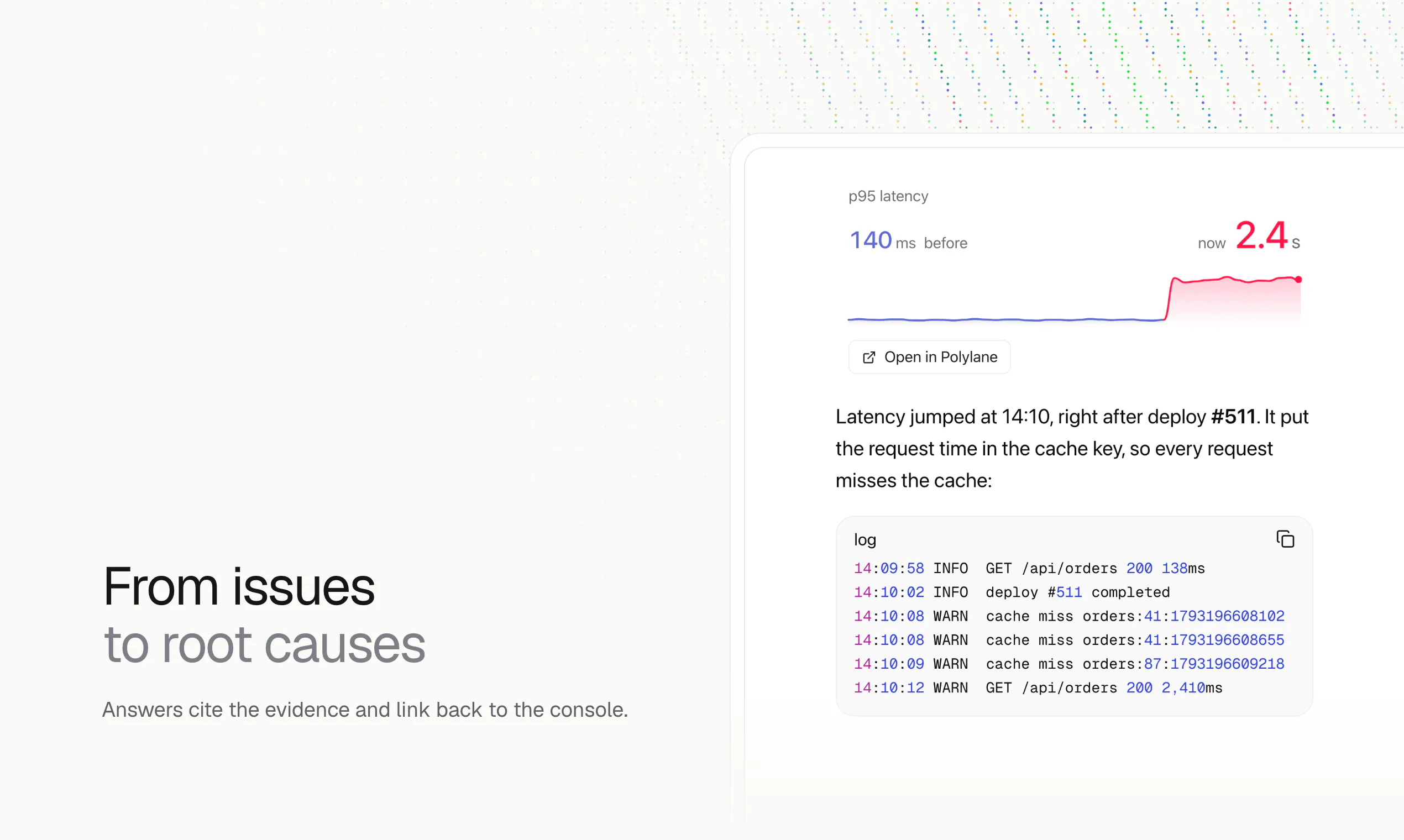This screenshot has width=1404, height=840.
Task: Click the p95 latency sparkline chart
Action: [1075, 300]
